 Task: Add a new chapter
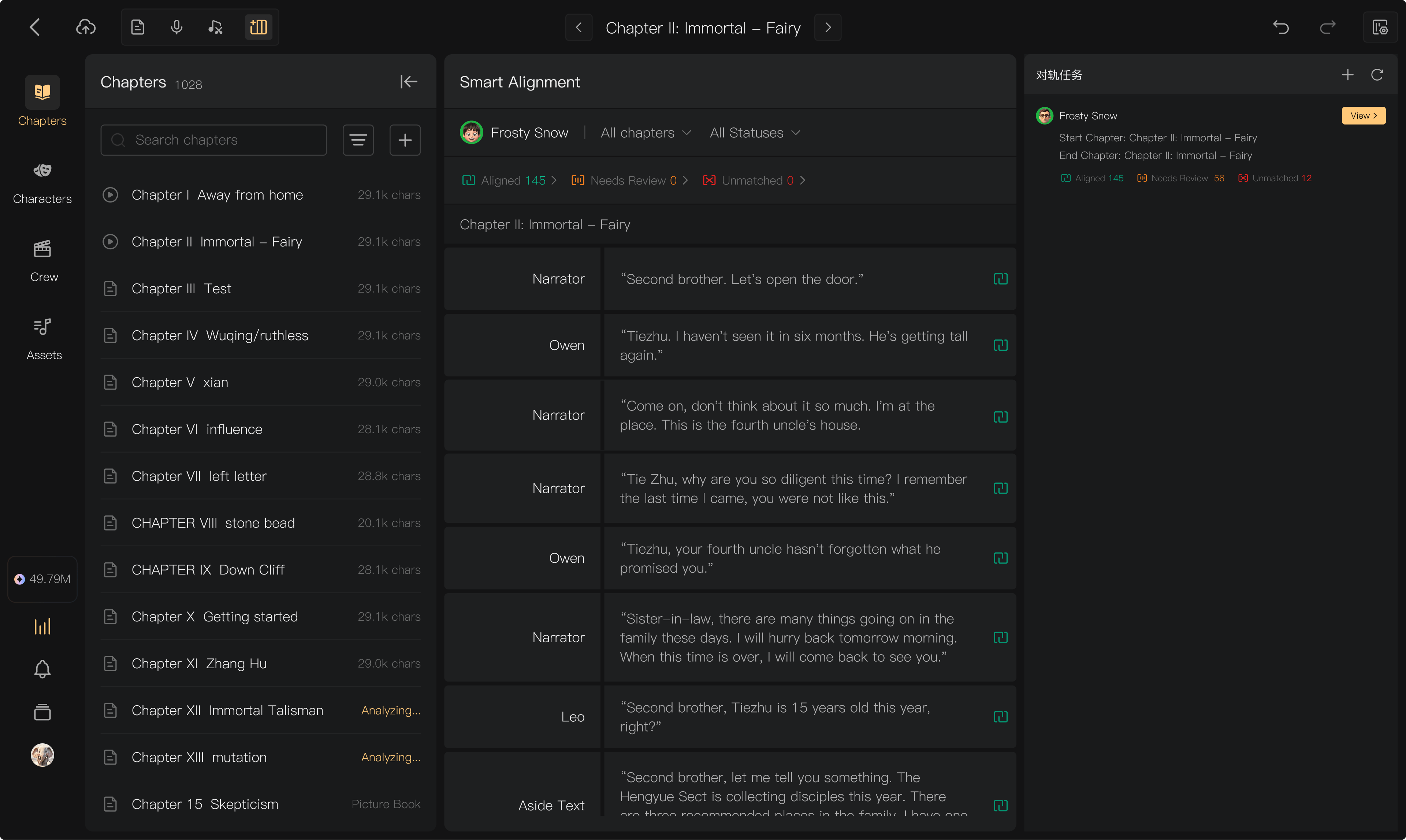click(x=405, y=140)
